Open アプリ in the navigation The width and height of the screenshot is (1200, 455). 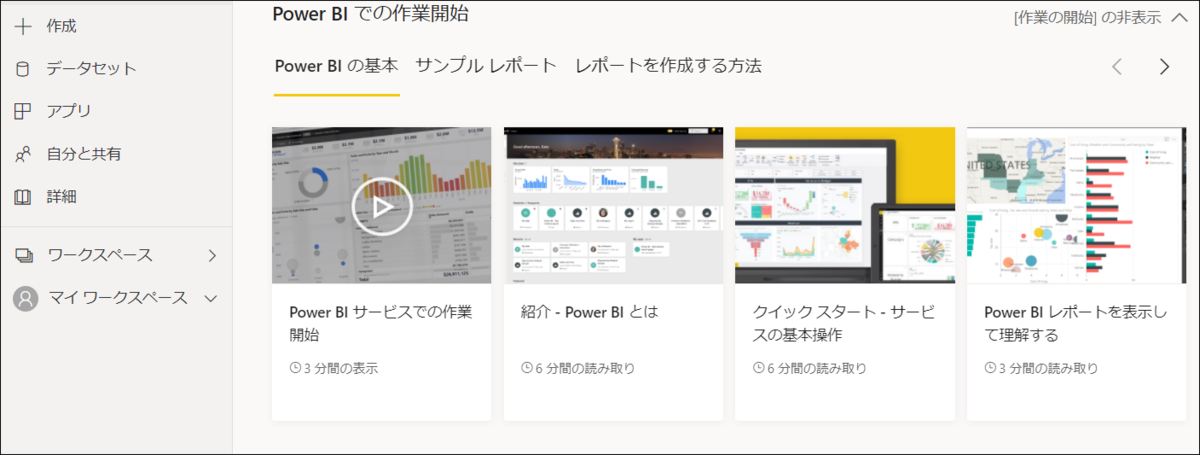point(69,111)
